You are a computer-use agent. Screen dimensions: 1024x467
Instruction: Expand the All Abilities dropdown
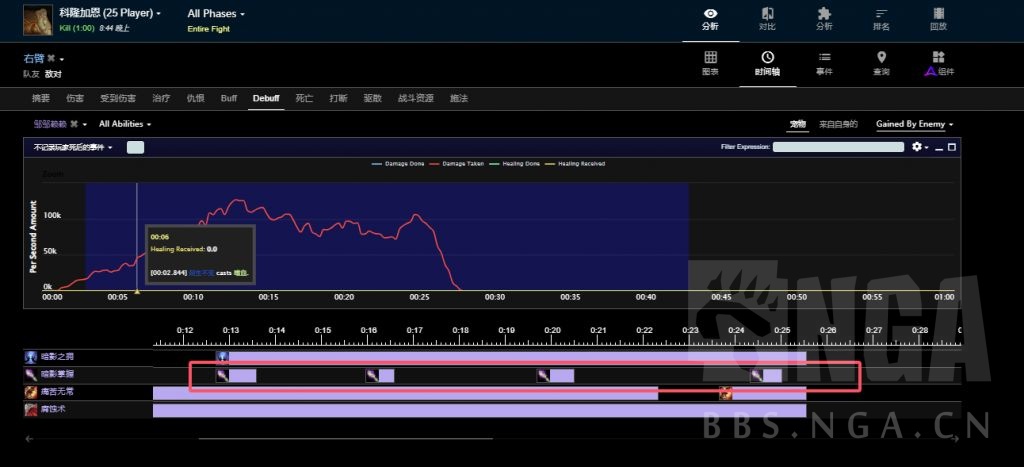(125, 124)
